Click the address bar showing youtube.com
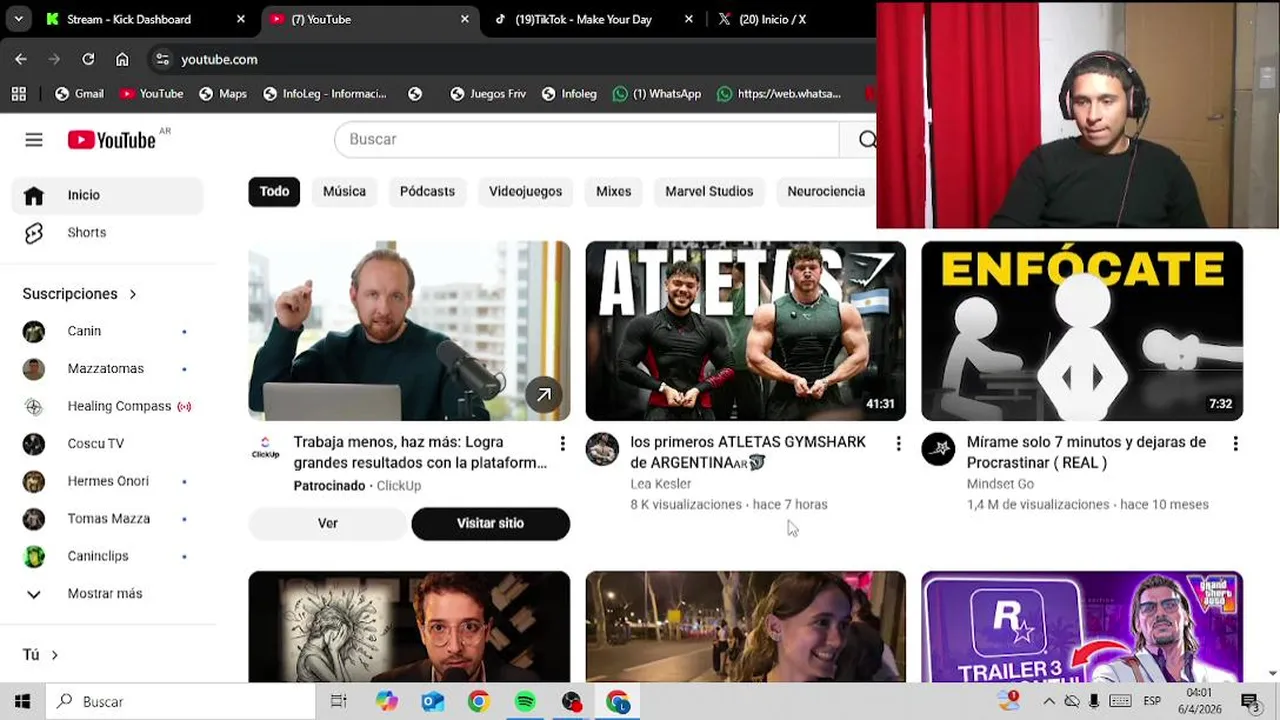The image size is (1280, 720). 510,59
